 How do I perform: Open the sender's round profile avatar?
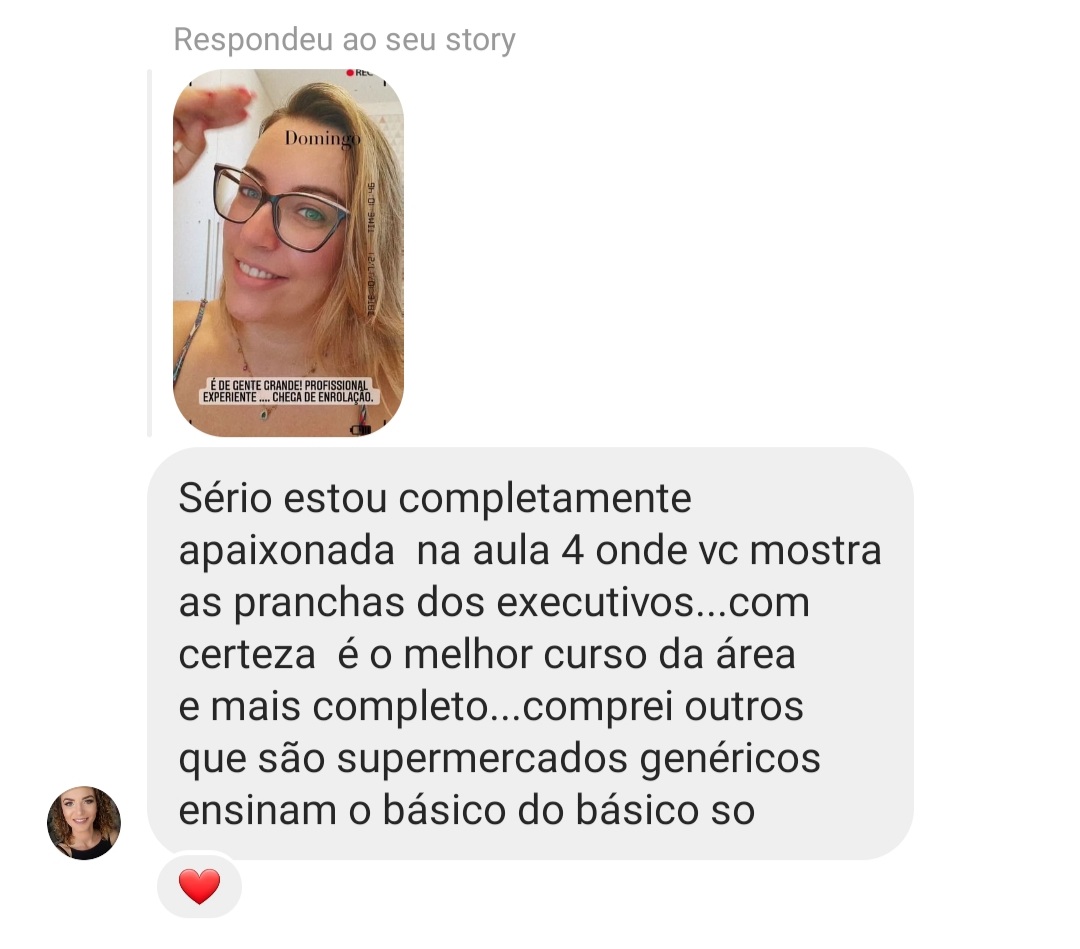click(84, 823)
